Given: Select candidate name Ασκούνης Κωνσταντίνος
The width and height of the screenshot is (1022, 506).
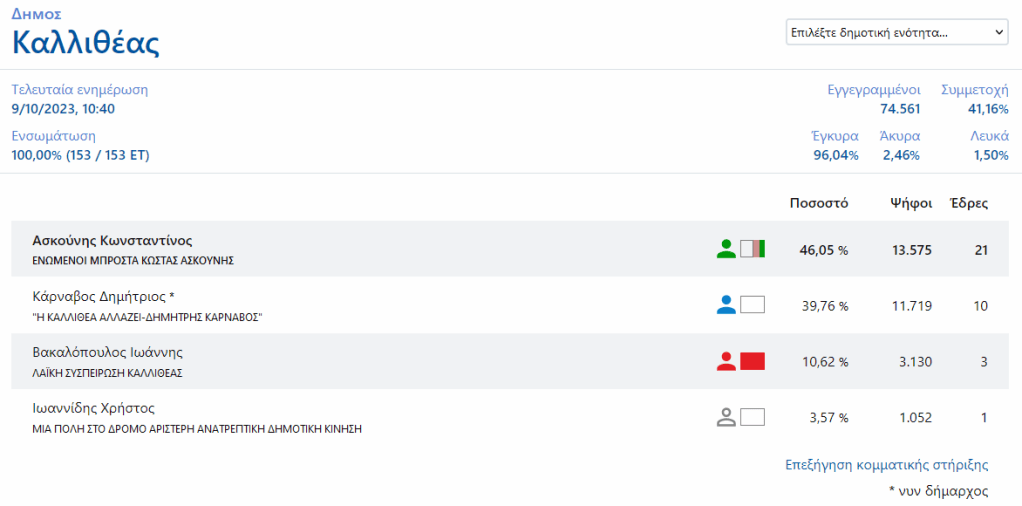Looking at the screenshot, I should (112, 240).
